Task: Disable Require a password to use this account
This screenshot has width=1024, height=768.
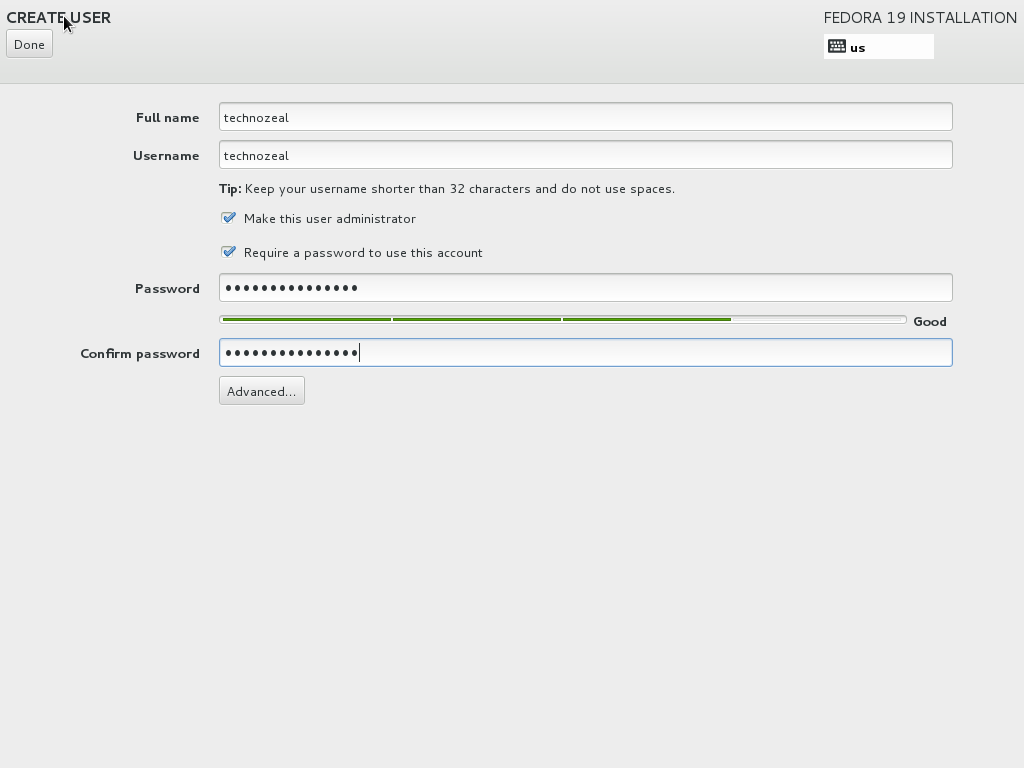Action: pyautogui.click(x=229, y=251)
